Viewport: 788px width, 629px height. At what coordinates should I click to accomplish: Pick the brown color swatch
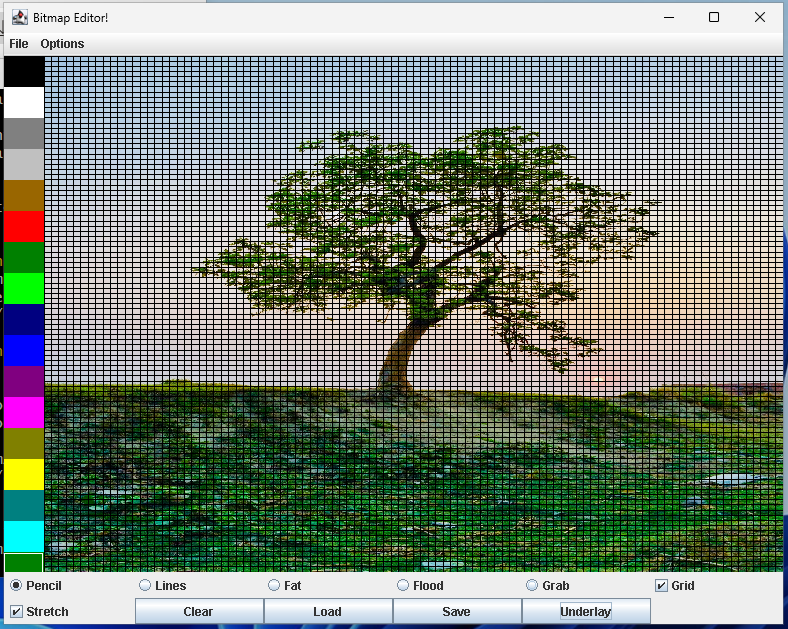pyautogui.click(x=24, y=195)
